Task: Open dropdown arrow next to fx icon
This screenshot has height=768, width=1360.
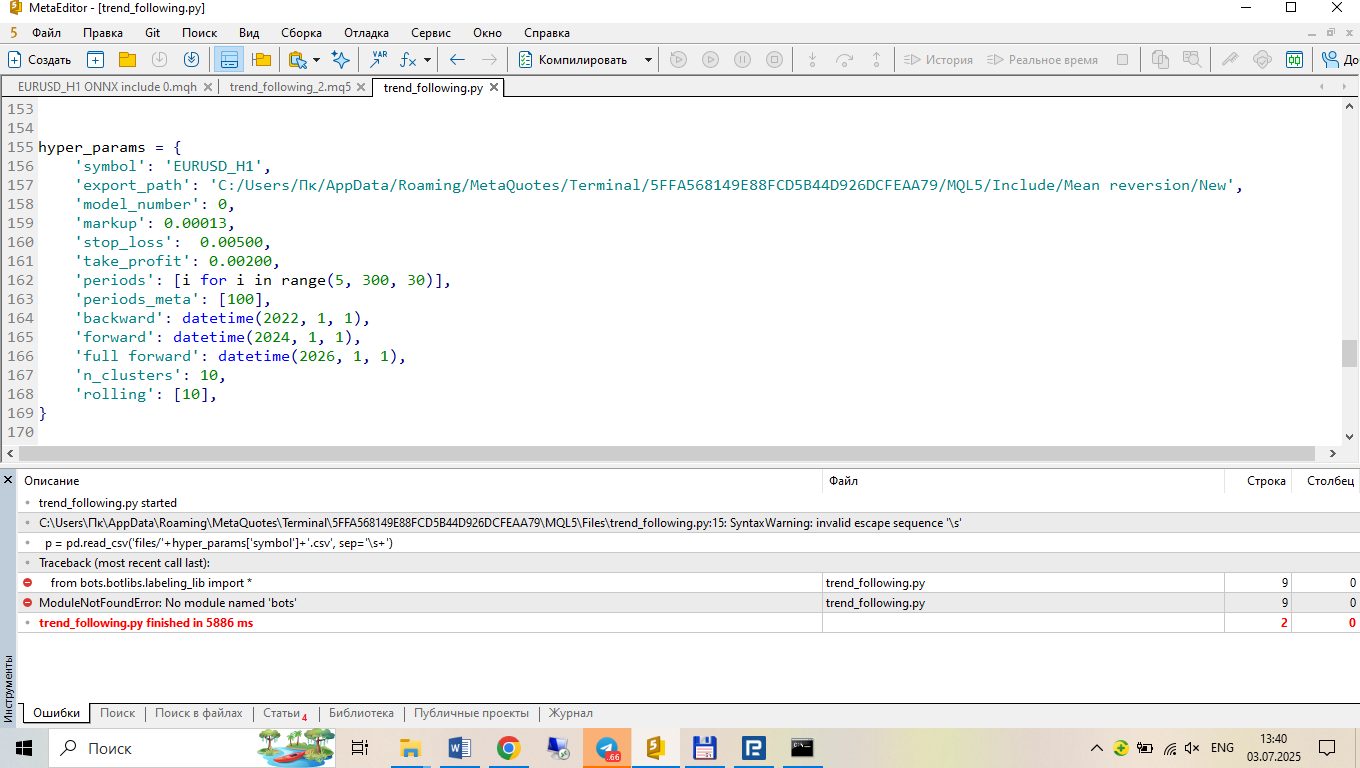Action: coord(427,60)
